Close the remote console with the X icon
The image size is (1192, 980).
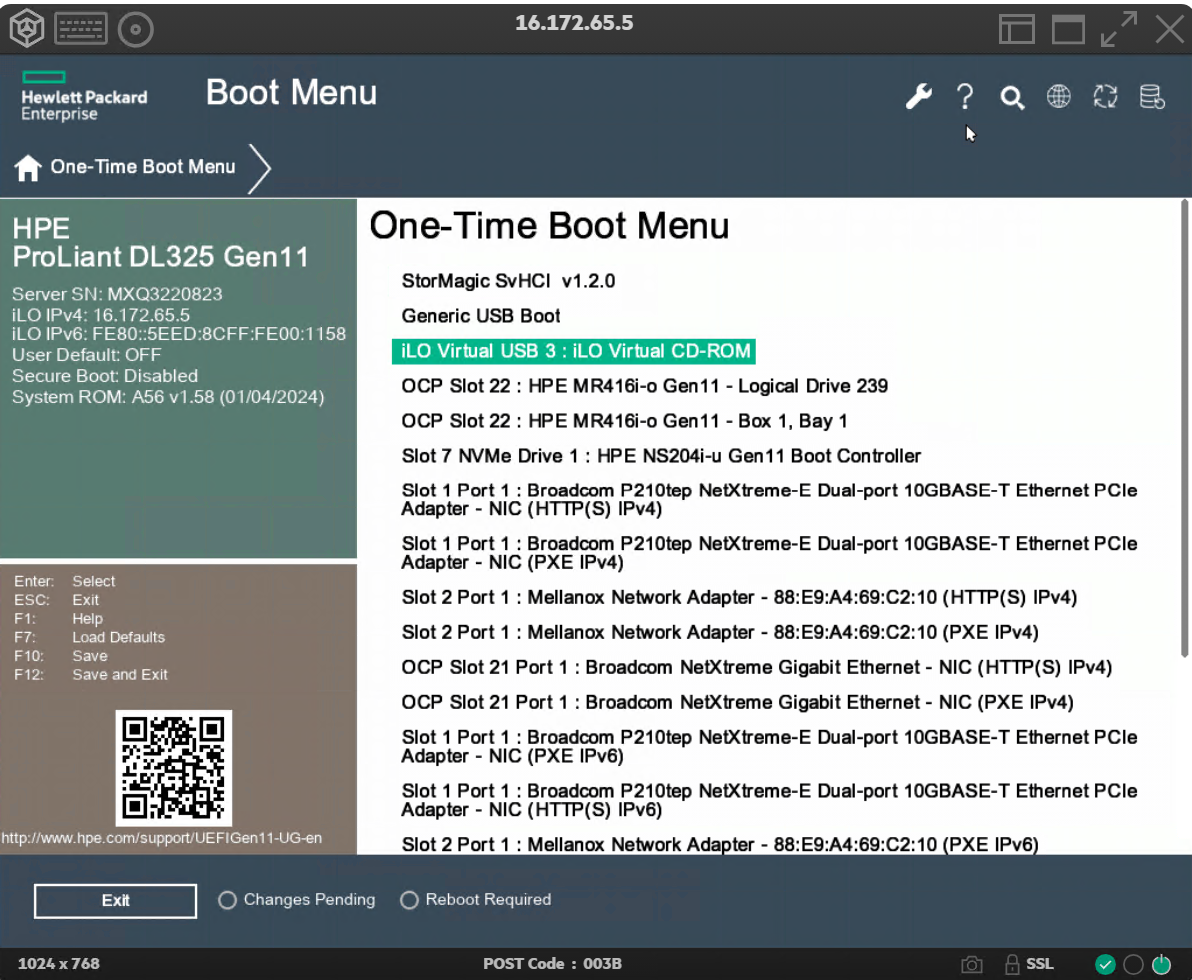[x=1170, y=30]
